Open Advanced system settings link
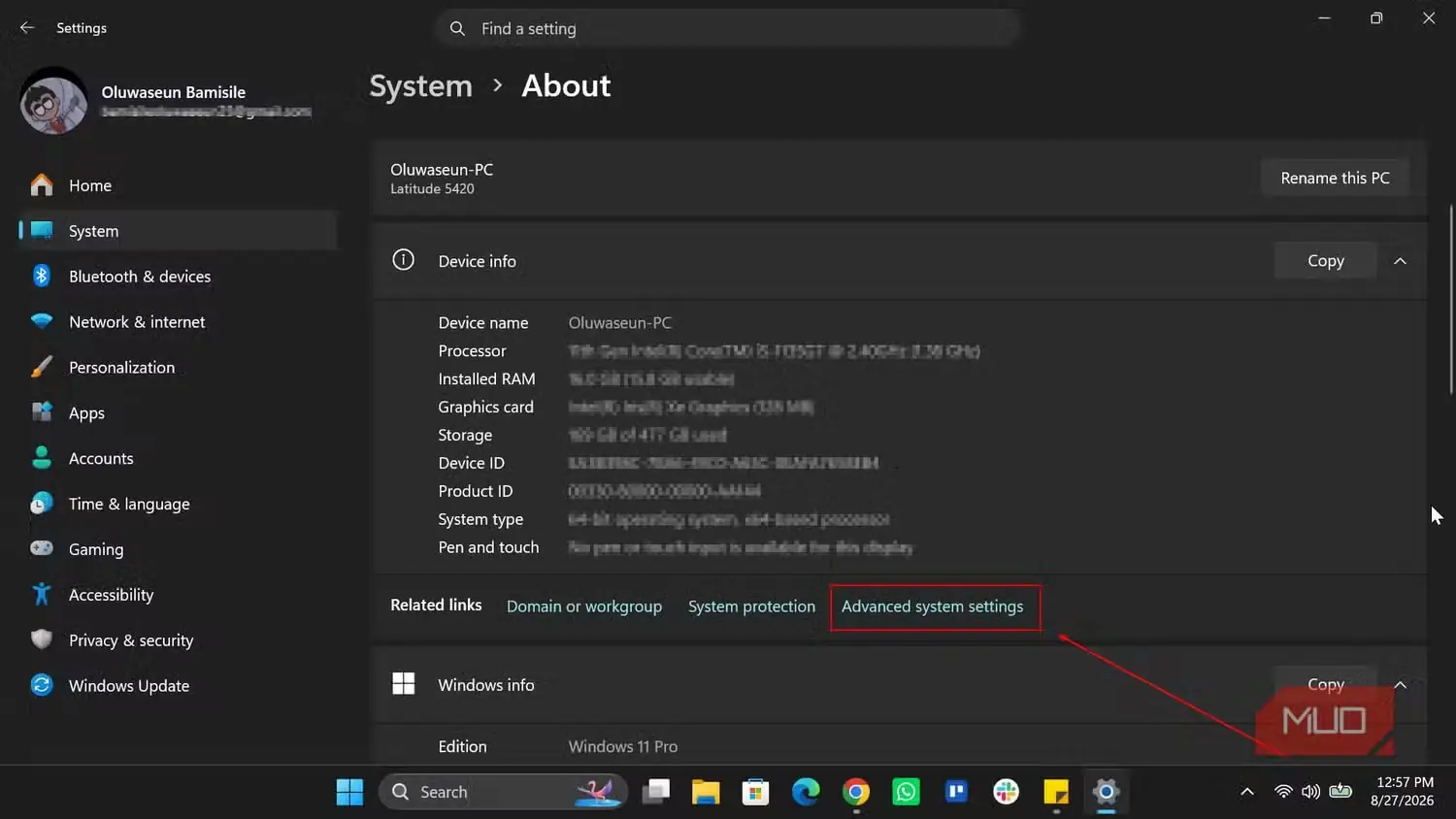The width and height of the screenshot is (1456, 819). tap(932, 606)
